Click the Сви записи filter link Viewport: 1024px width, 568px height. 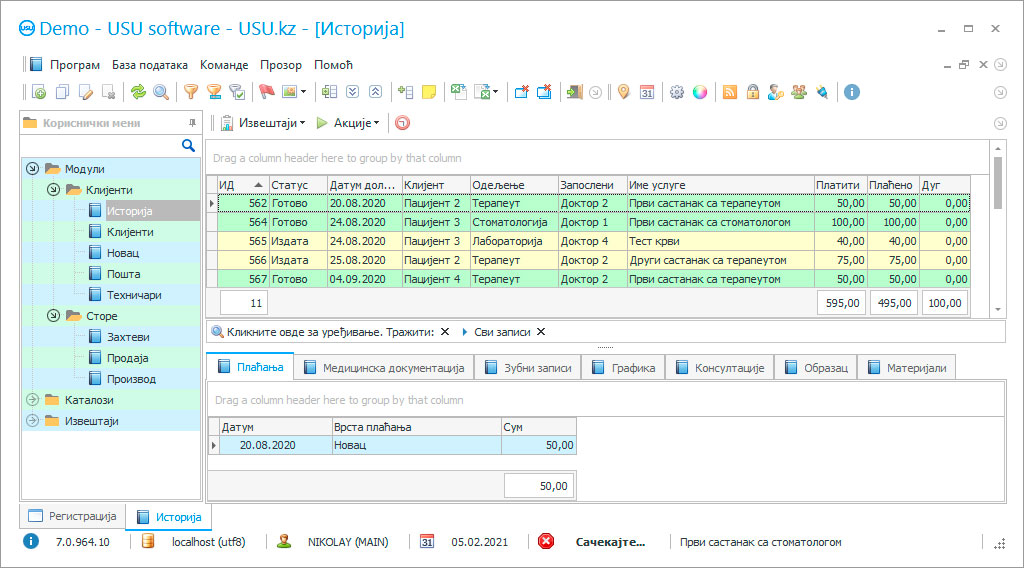[496, 332]
